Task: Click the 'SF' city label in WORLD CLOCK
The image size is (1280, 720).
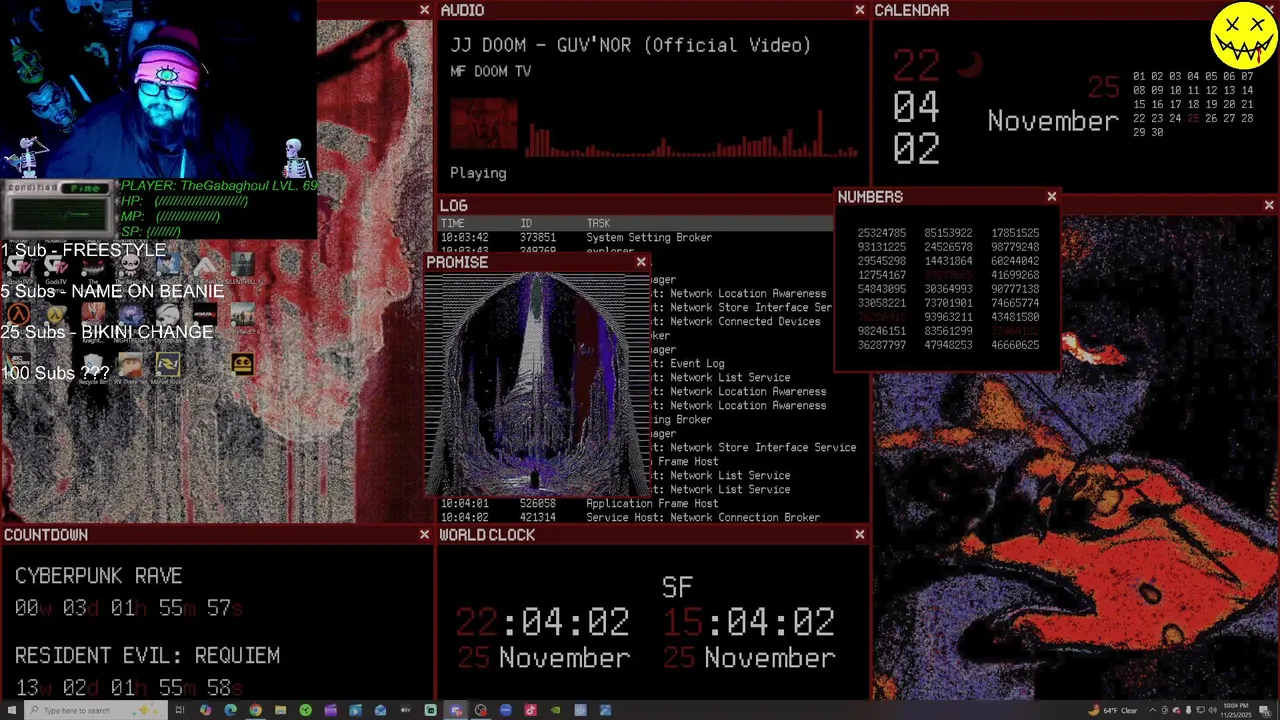Action: 677,587
